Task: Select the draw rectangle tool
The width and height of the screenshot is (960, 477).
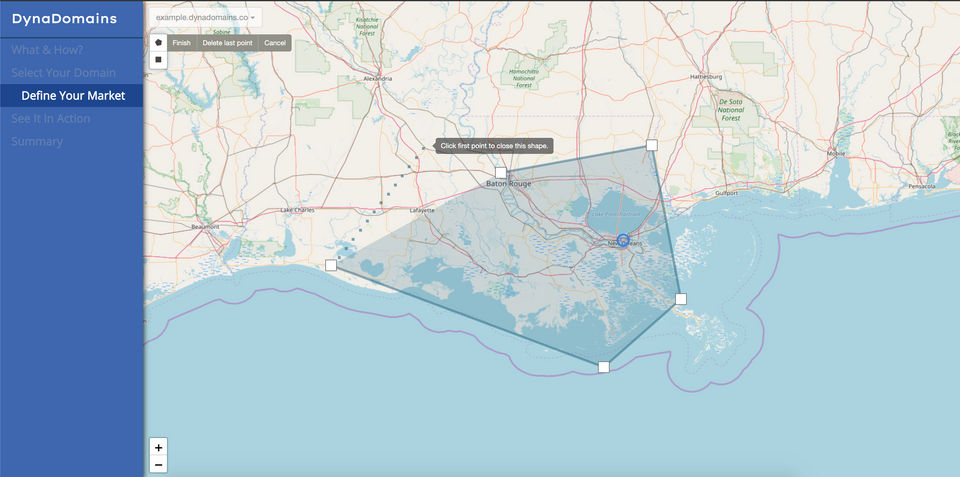Action: [x=159, y=59]
